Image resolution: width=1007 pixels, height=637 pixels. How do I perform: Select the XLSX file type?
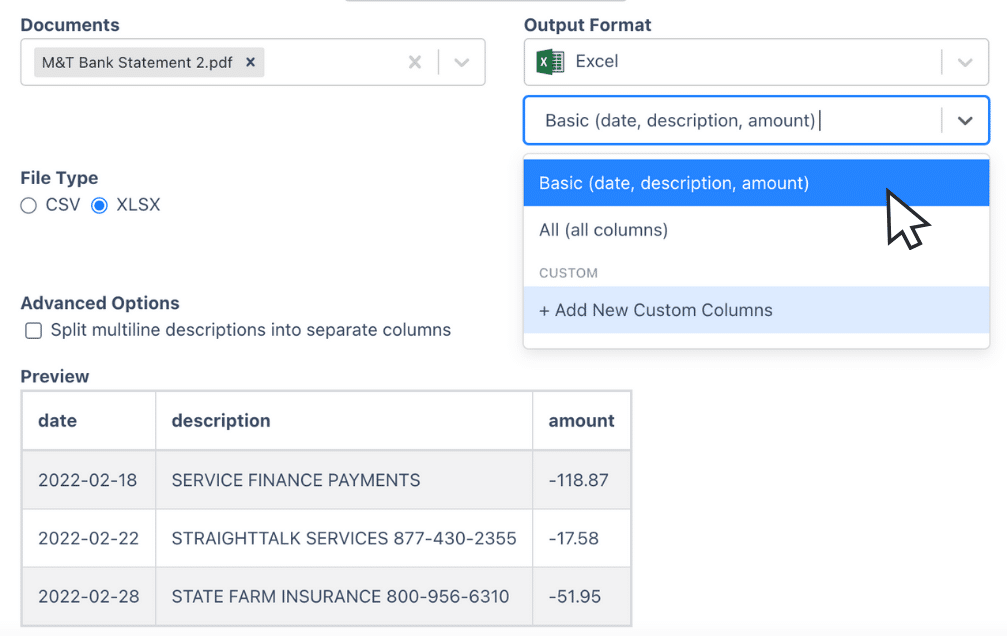pyautogui.click(x=99, y=205)
